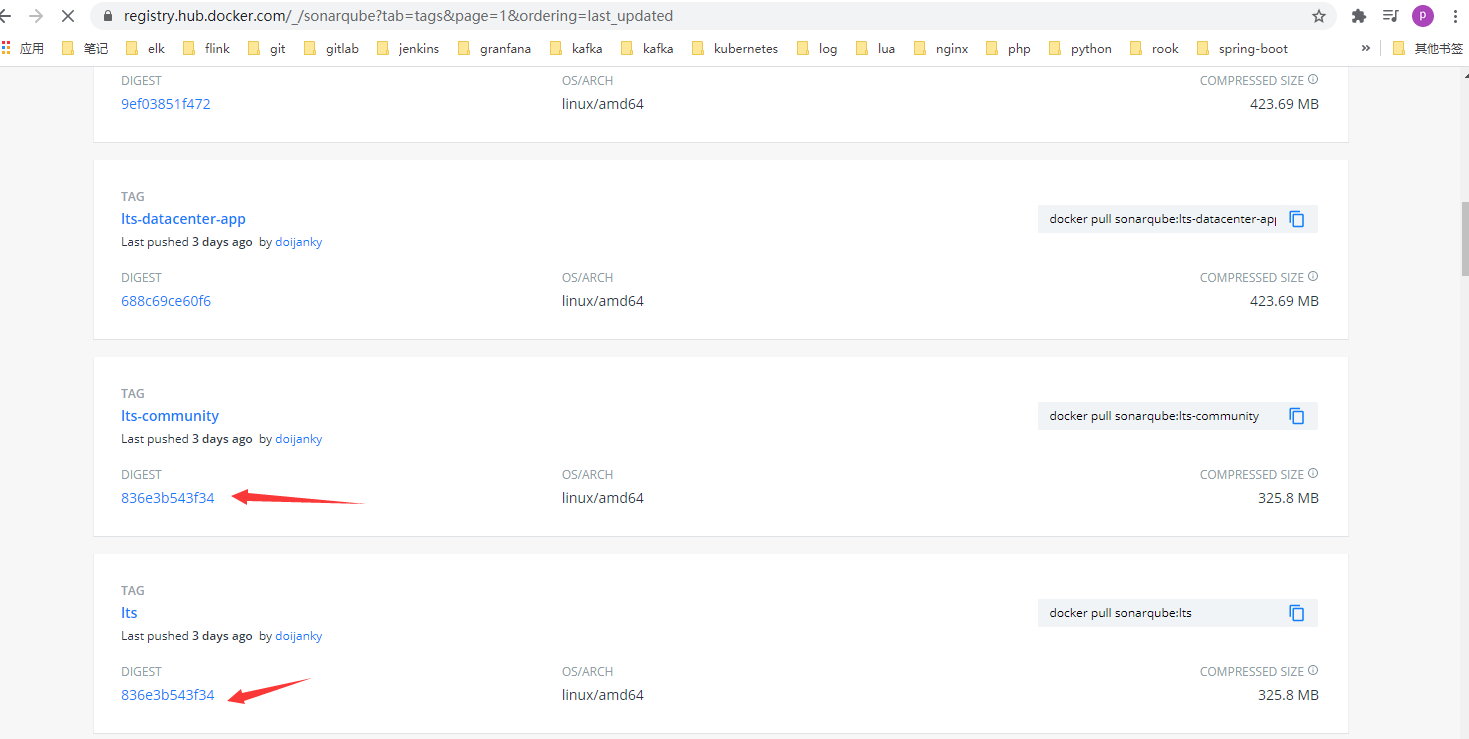
Task: Select linux/amd64 text on lts card
Action: [603, 695]
